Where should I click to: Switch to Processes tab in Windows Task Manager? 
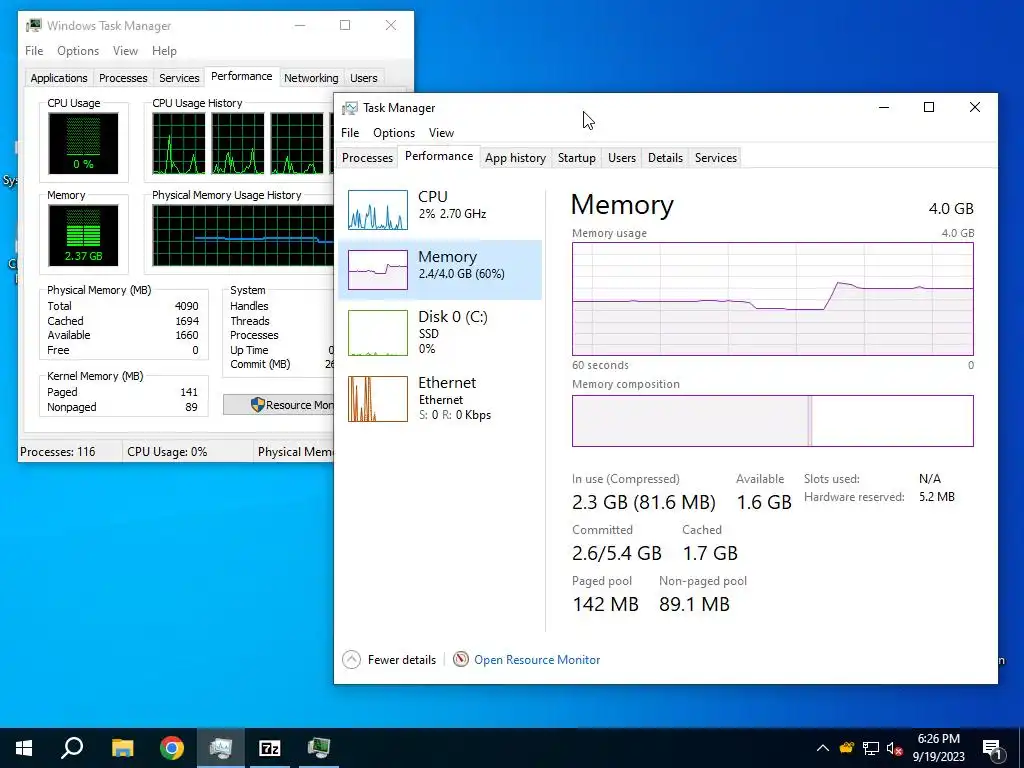123,78
